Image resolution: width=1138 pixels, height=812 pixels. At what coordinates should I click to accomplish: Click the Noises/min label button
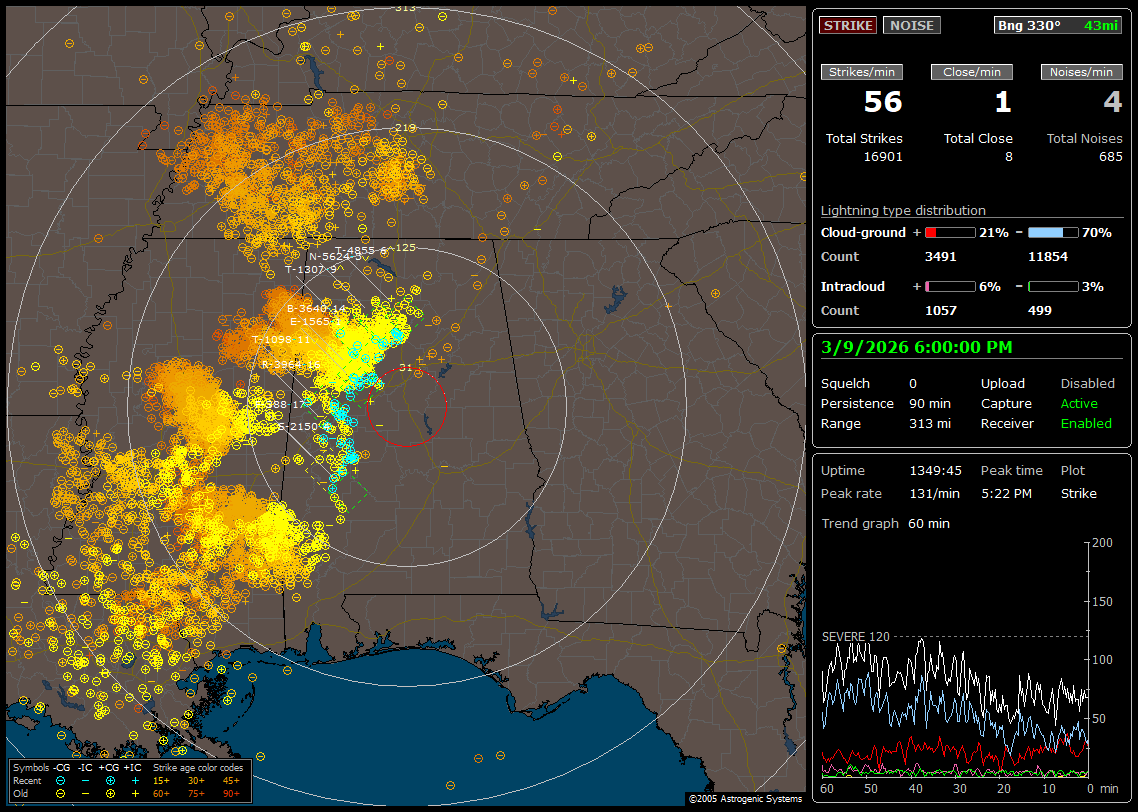1082,72
